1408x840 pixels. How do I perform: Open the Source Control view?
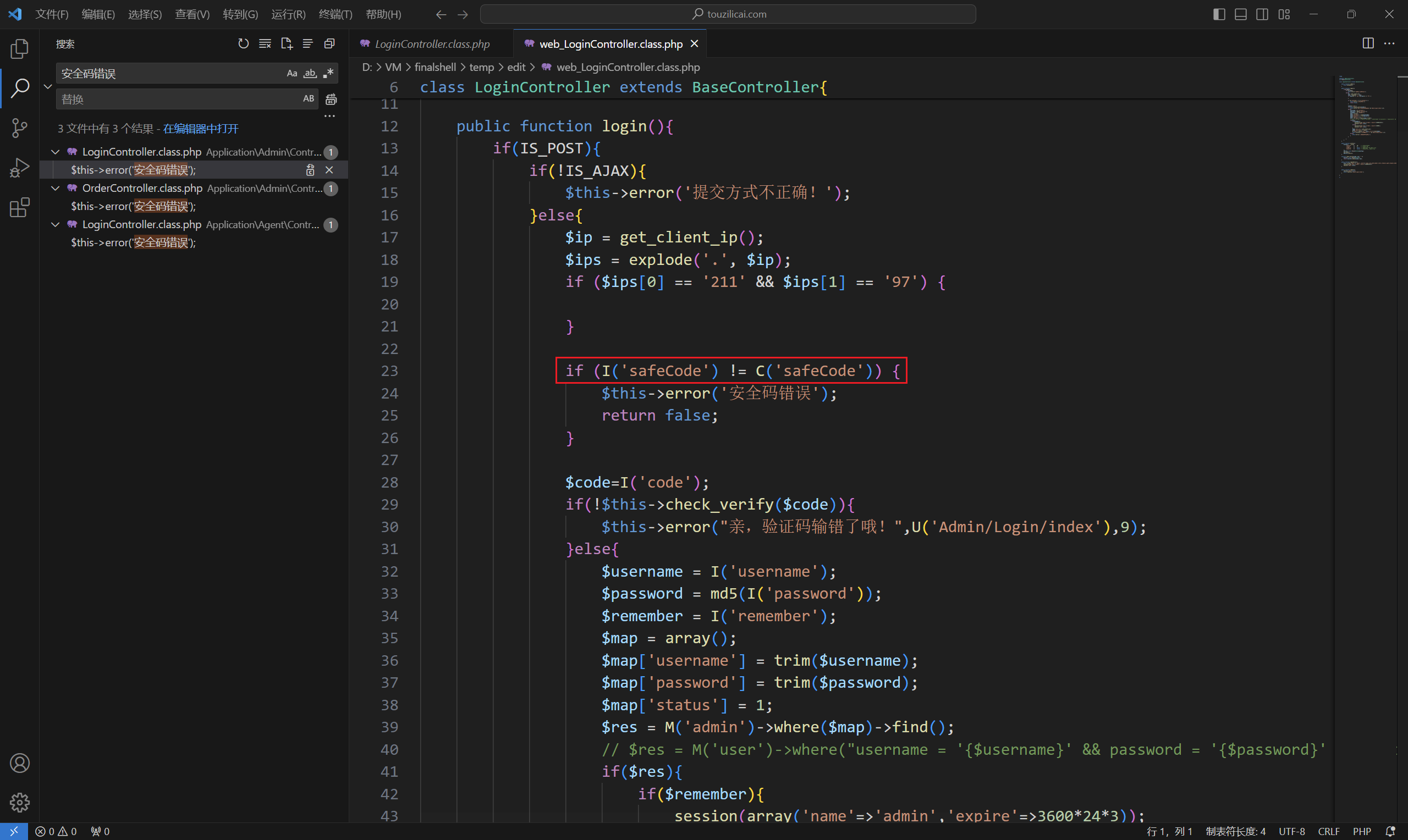pos(20,128)
